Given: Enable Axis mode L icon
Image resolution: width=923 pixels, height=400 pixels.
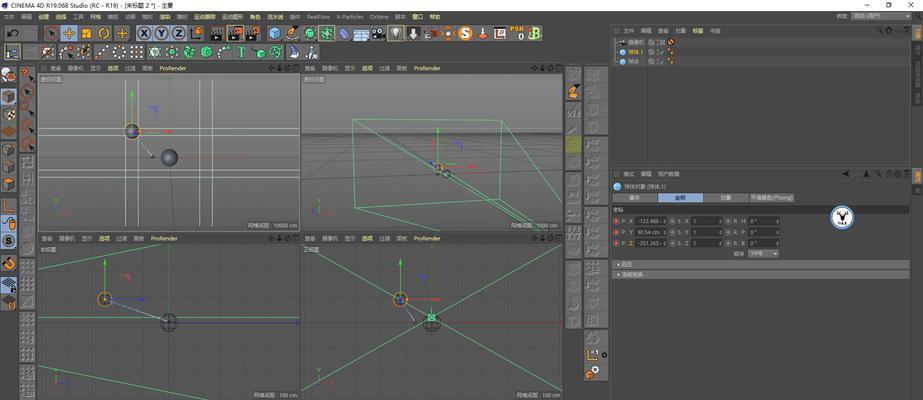Looking at the screenshot, I should click(9, 206).
